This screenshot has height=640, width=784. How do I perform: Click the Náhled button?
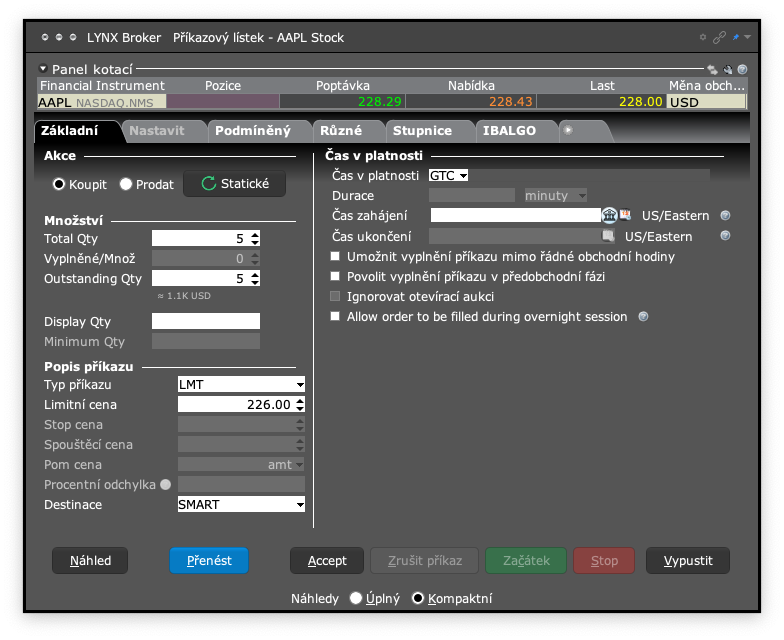click(90, 560)
